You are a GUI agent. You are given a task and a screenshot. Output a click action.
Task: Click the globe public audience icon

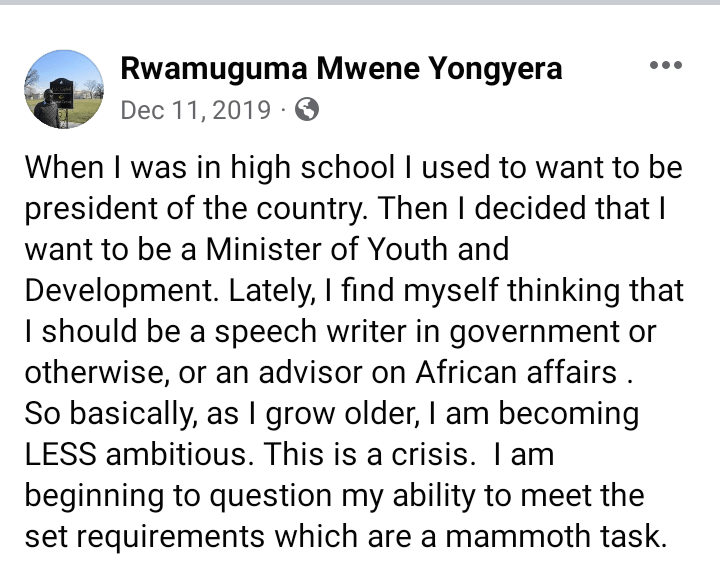308,110
